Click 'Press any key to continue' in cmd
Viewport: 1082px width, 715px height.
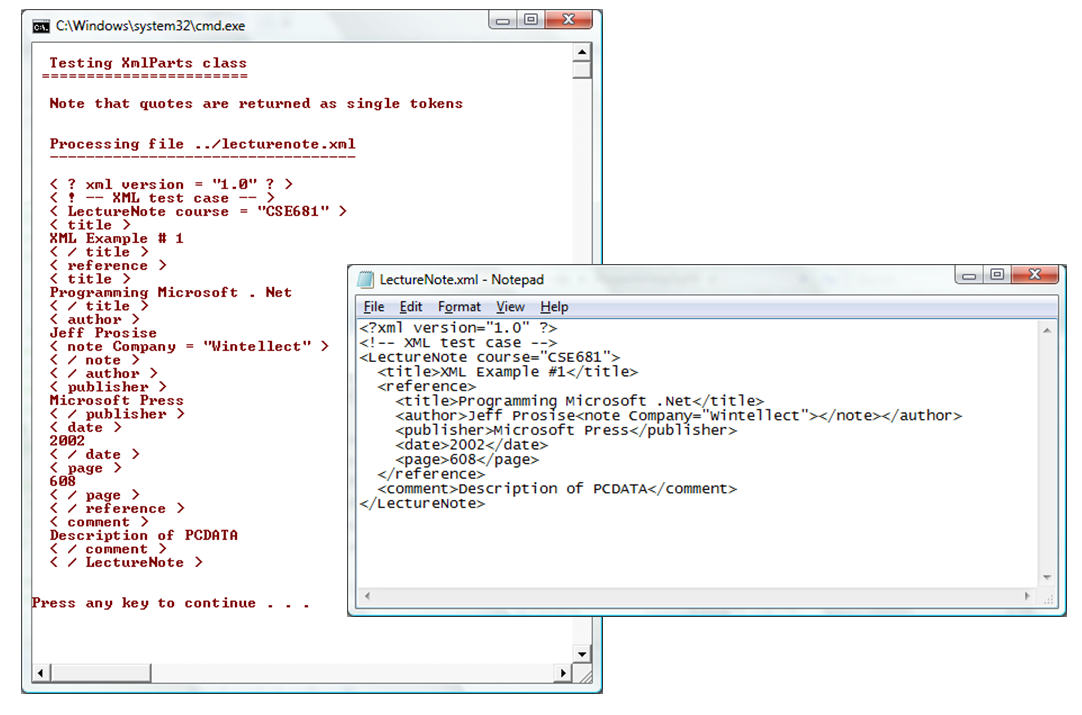170,603
